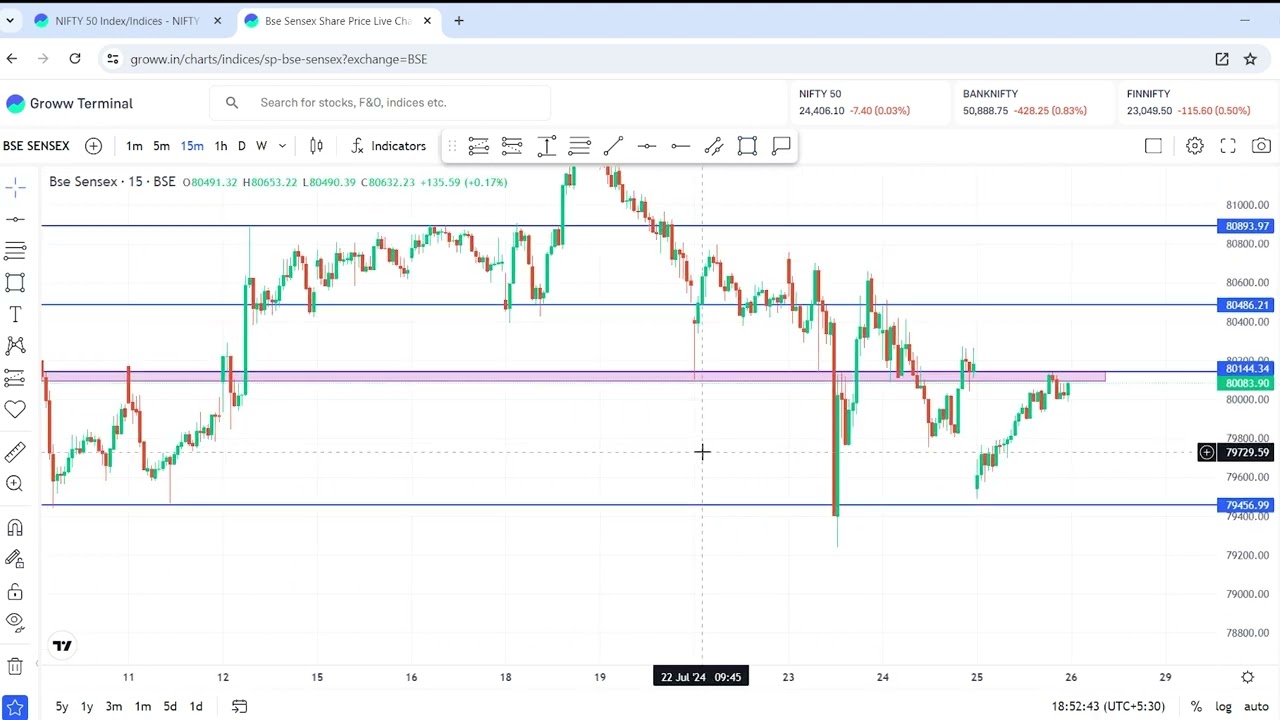The width and height of the screenshot is (1280, 720).
Task: Select the first Fib-style tool in the floating toolbar
Action: (x=478, y=146)
